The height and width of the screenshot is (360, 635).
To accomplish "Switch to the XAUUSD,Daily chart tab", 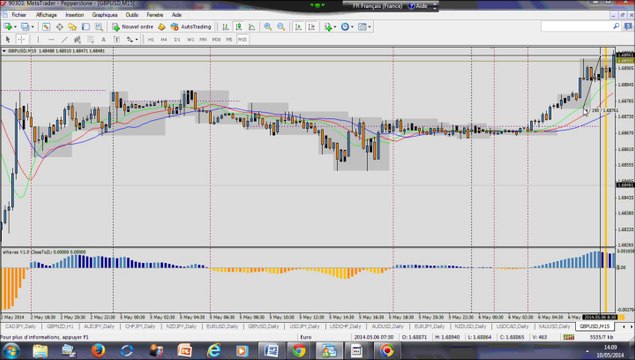I will pos(554,326).
